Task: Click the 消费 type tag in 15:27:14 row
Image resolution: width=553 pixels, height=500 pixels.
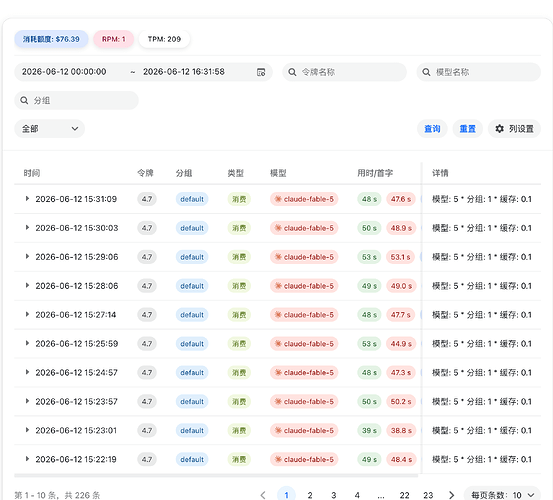Action: click(x=239, y=315)
